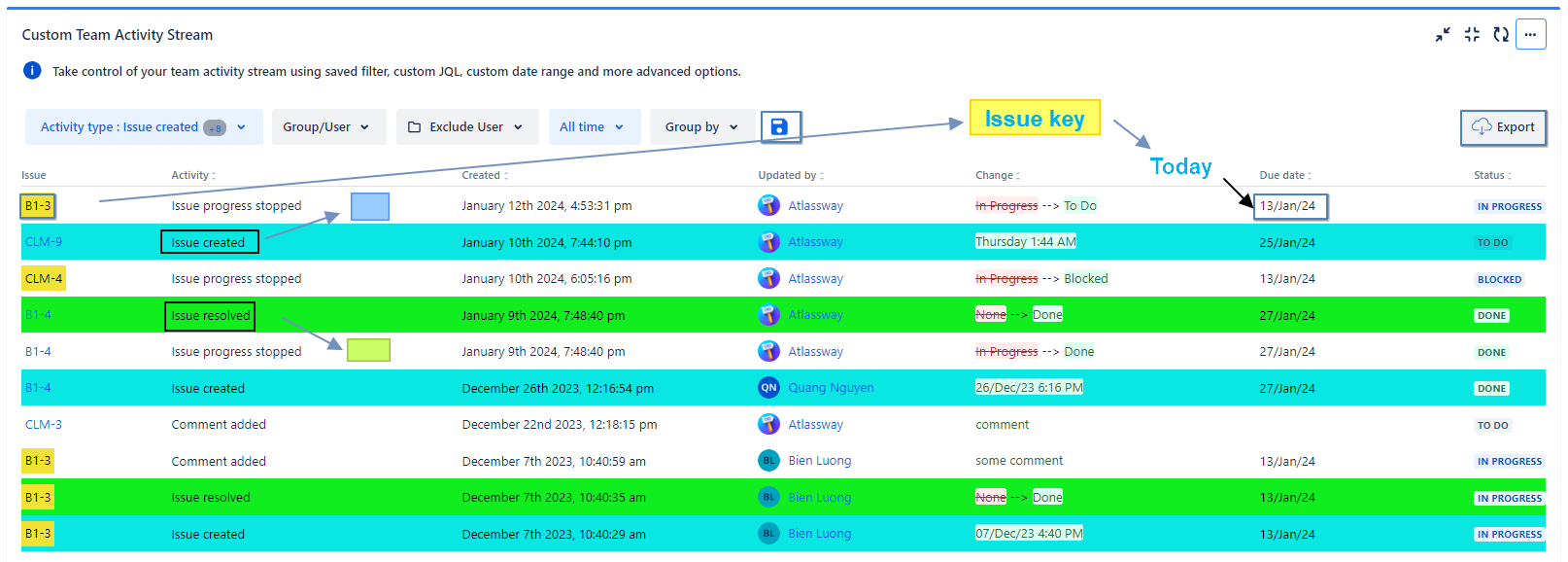Click Quang Nguyen's QN avatar icon
This screenshot has height=562, width=1568.
[x=768, y=388]
